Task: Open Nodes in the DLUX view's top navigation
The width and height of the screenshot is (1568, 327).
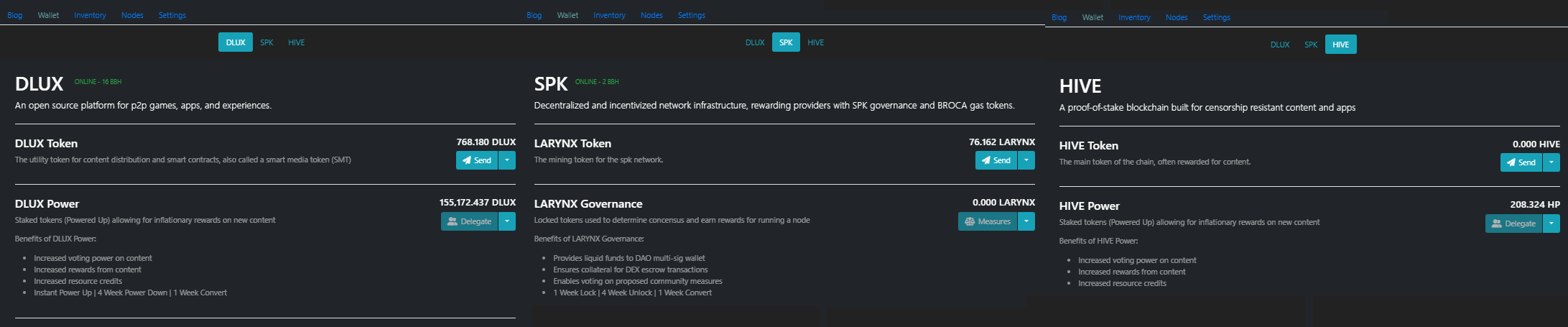Action: (132, 15)
